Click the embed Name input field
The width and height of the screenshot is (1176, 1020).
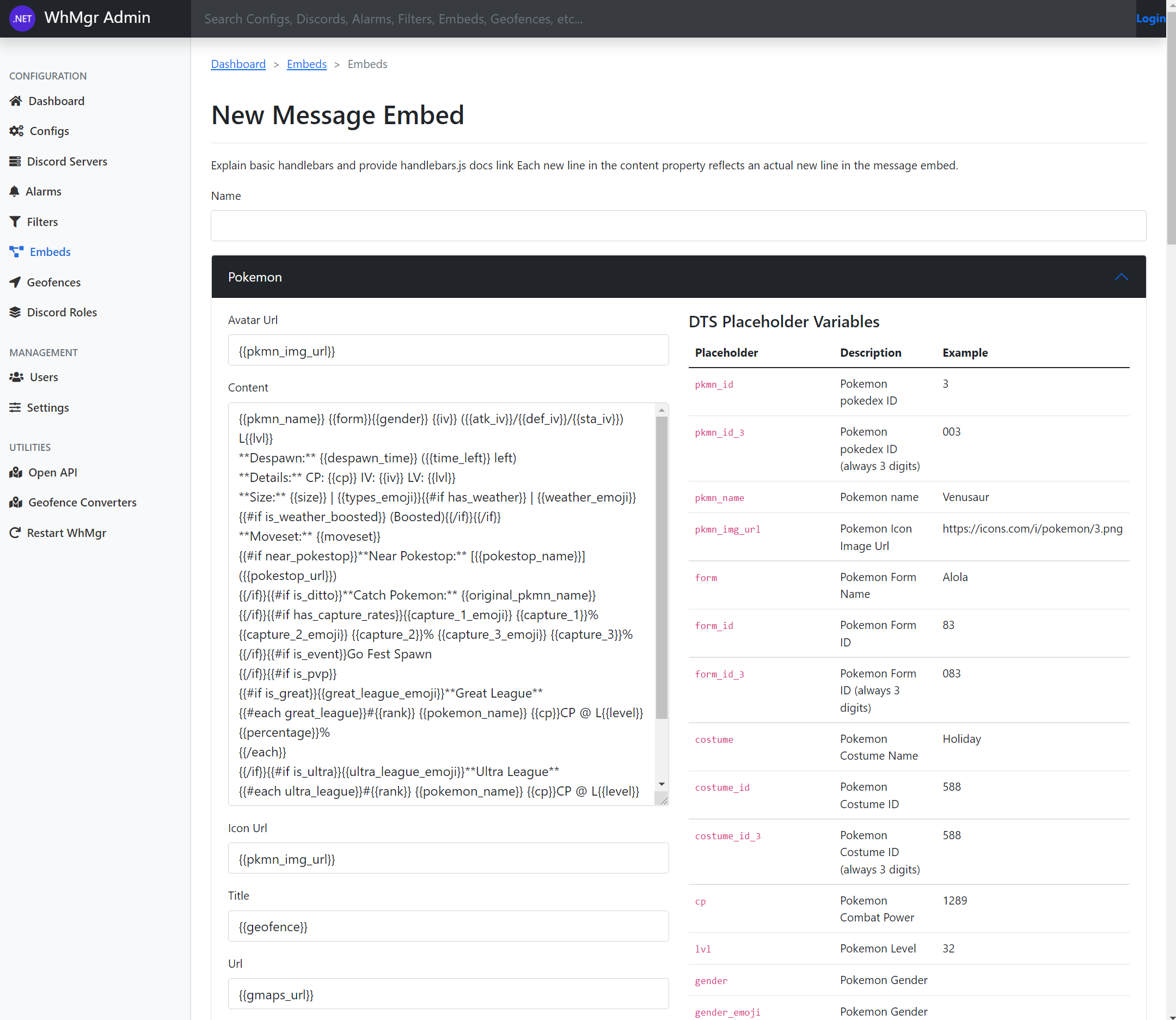pyautogui.click(x=678, y=226)
